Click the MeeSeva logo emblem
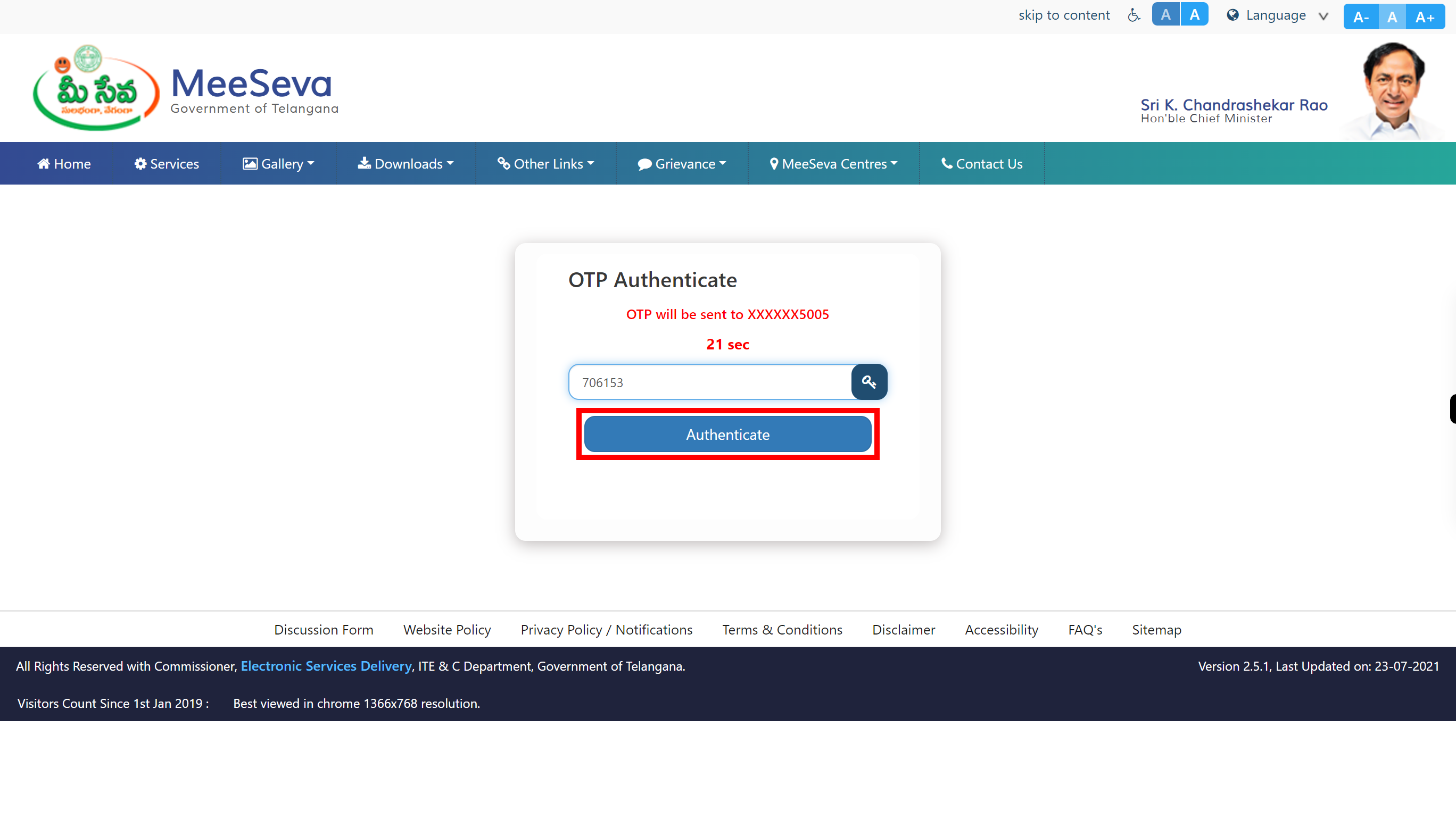This screenshot has width=1456, height=818. point(95,88)
